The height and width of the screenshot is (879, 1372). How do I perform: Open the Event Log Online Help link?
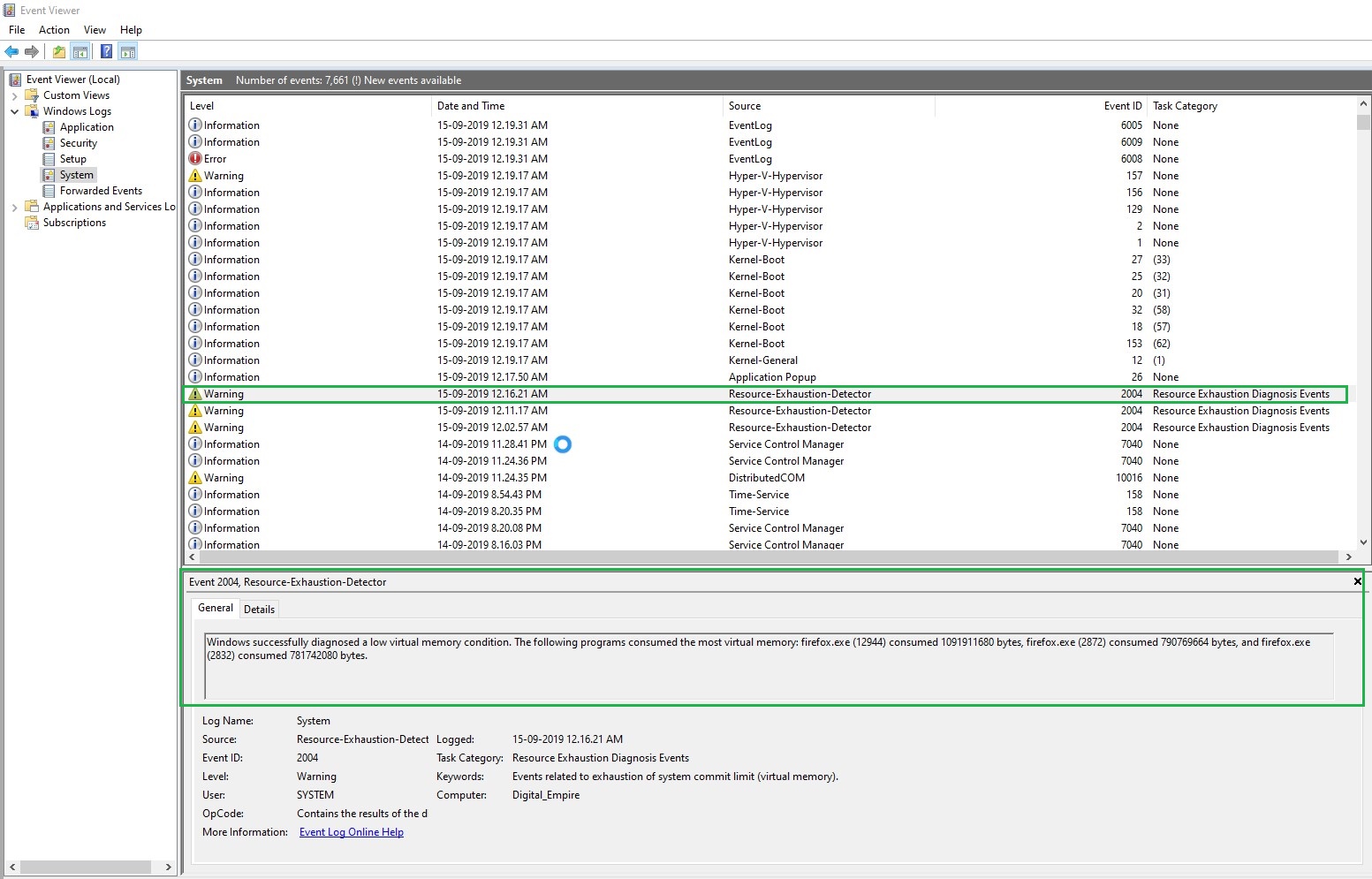[x=351, y=832]
